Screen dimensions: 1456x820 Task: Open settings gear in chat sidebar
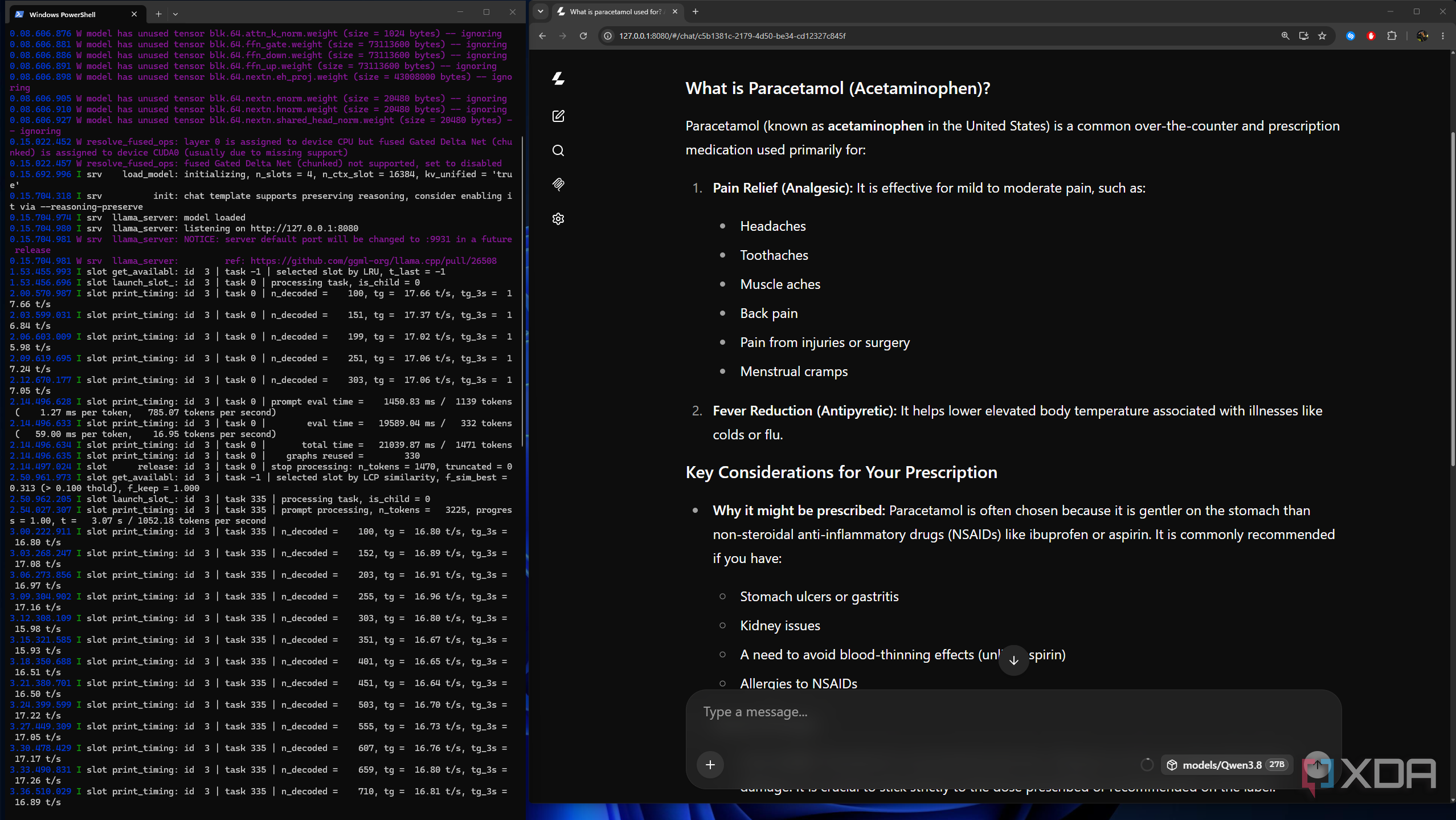click(x=558, y=219)
